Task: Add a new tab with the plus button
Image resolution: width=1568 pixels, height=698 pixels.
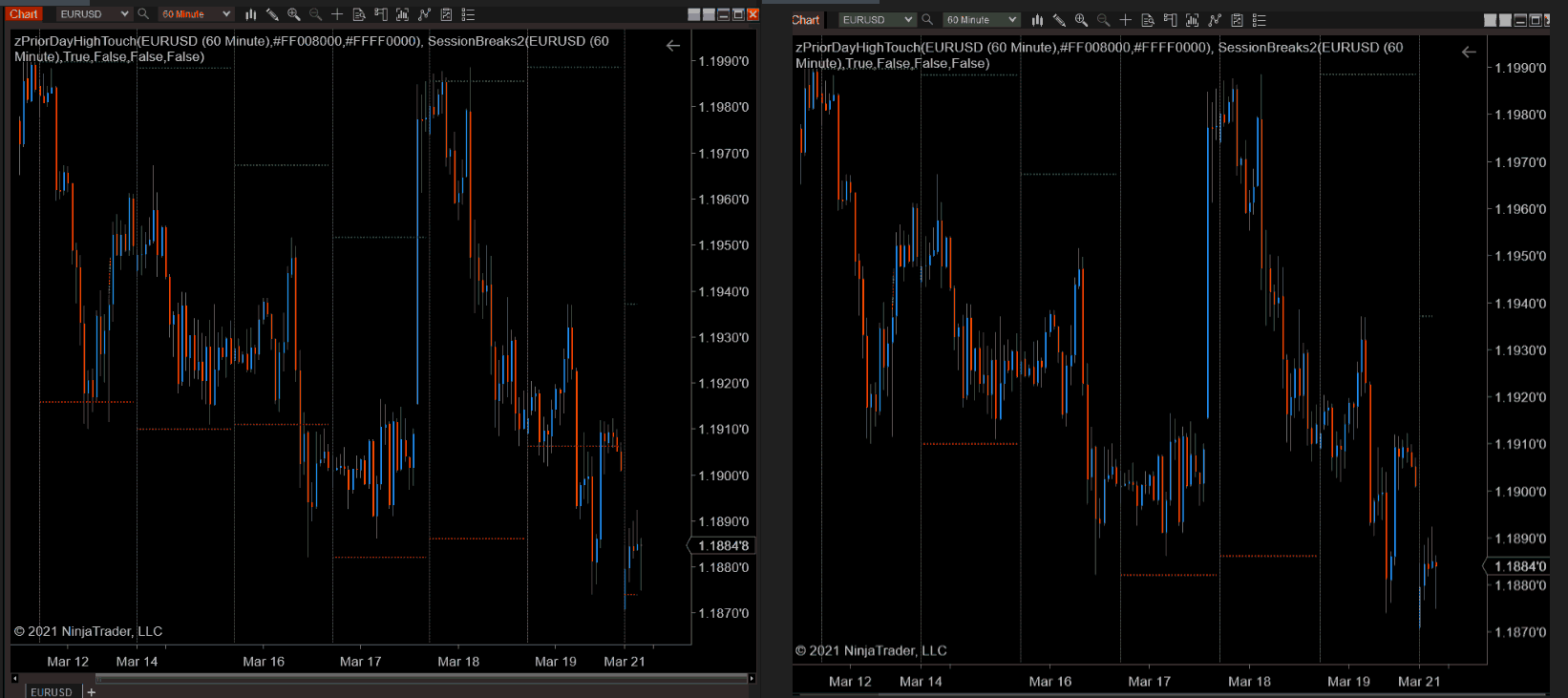Action: click(x=92, y=691)
